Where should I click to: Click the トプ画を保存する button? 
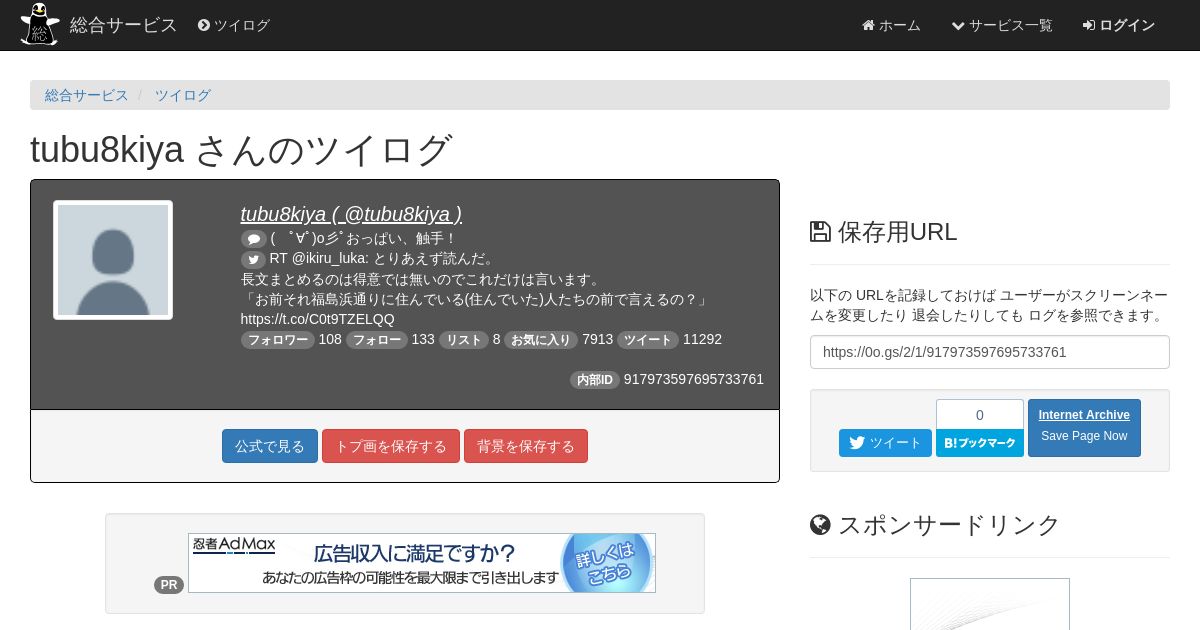pos(391,446)
